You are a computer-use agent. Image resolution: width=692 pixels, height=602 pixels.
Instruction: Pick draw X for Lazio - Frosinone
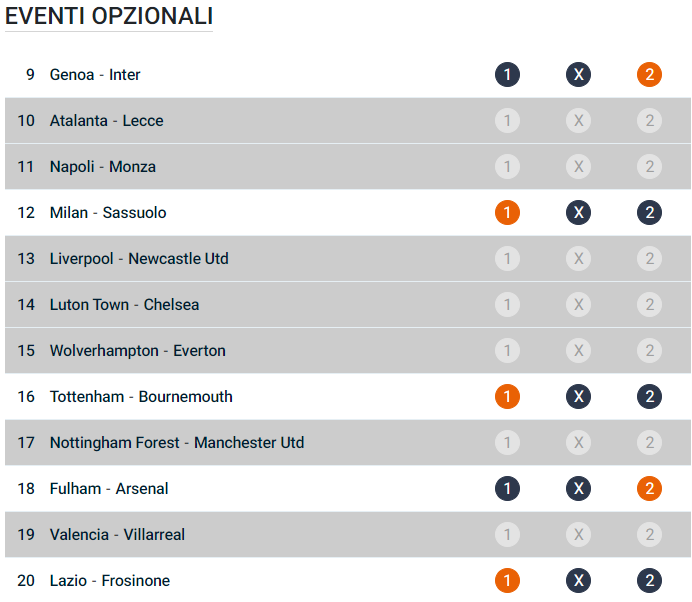click(x=578, y=581)
